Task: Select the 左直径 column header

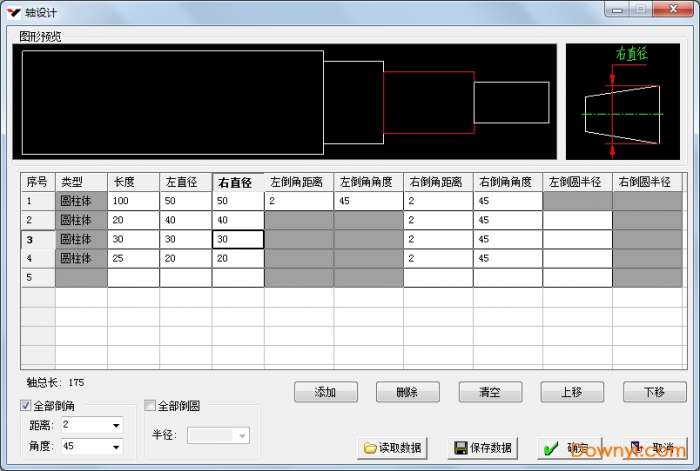Action: point(185,182)
